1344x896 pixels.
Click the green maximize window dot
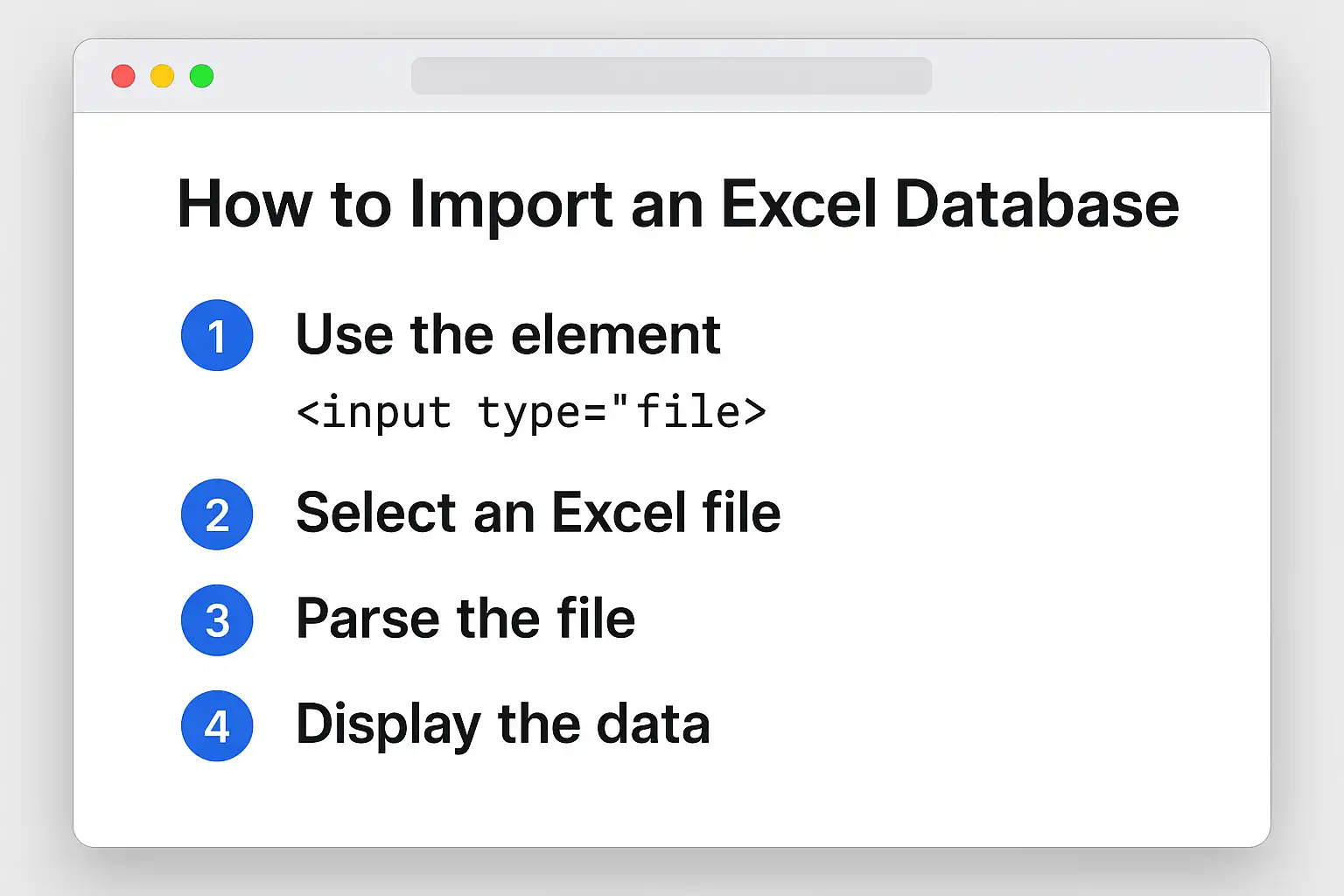tap(202, 76)
